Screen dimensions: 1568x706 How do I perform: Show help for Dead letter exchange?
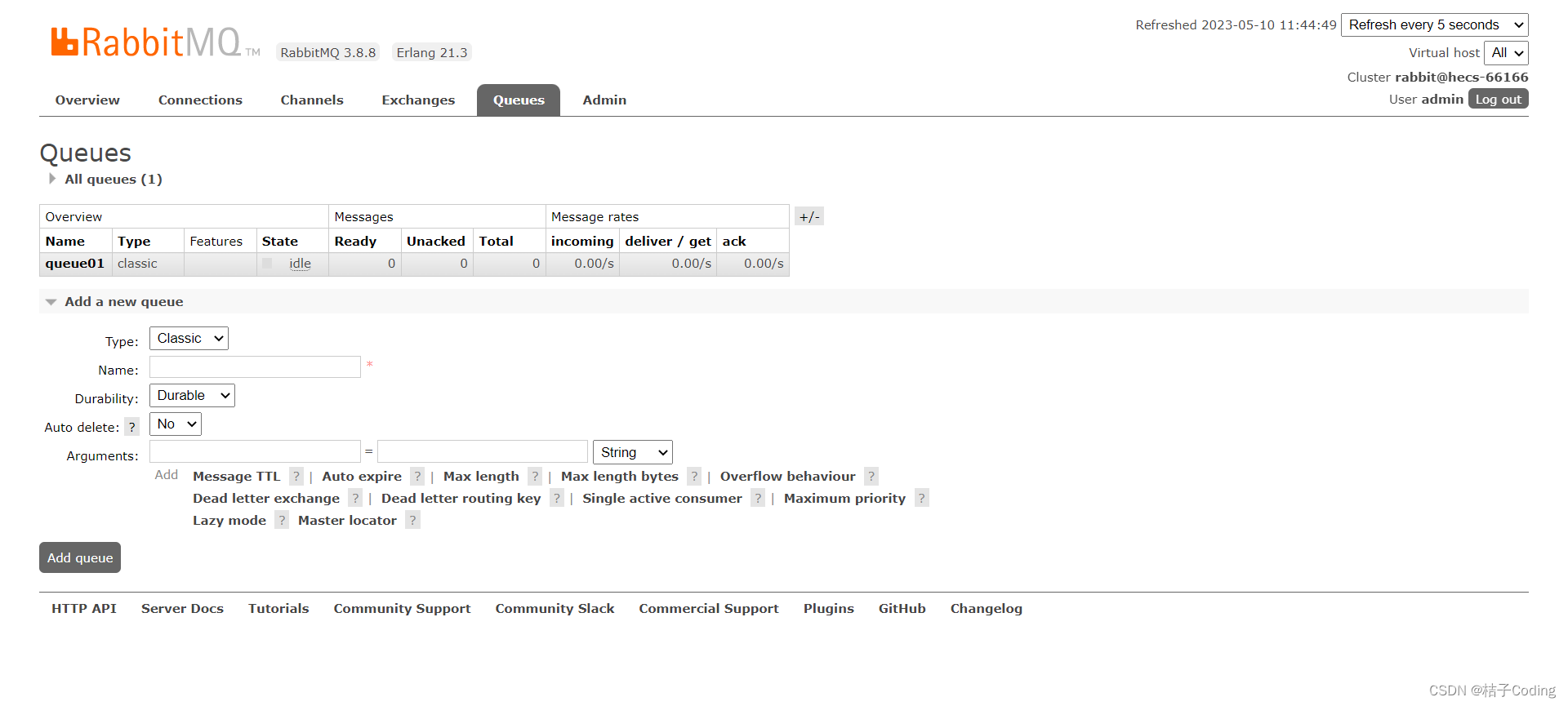point(355,499)
